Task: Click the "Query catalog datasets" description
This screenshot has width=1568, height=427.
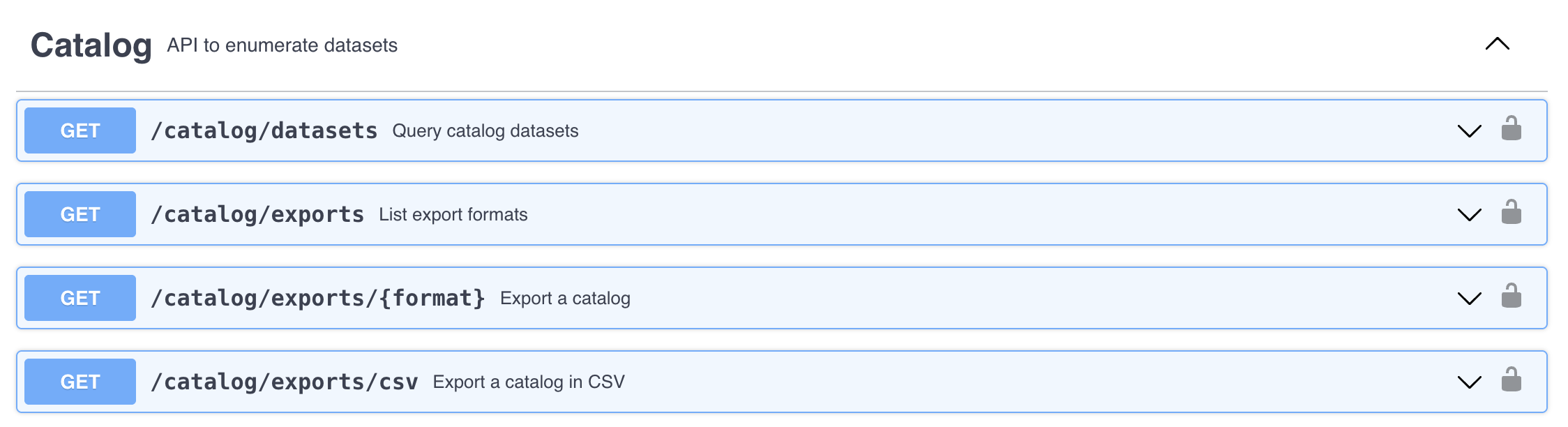Action: click(485, 131)
